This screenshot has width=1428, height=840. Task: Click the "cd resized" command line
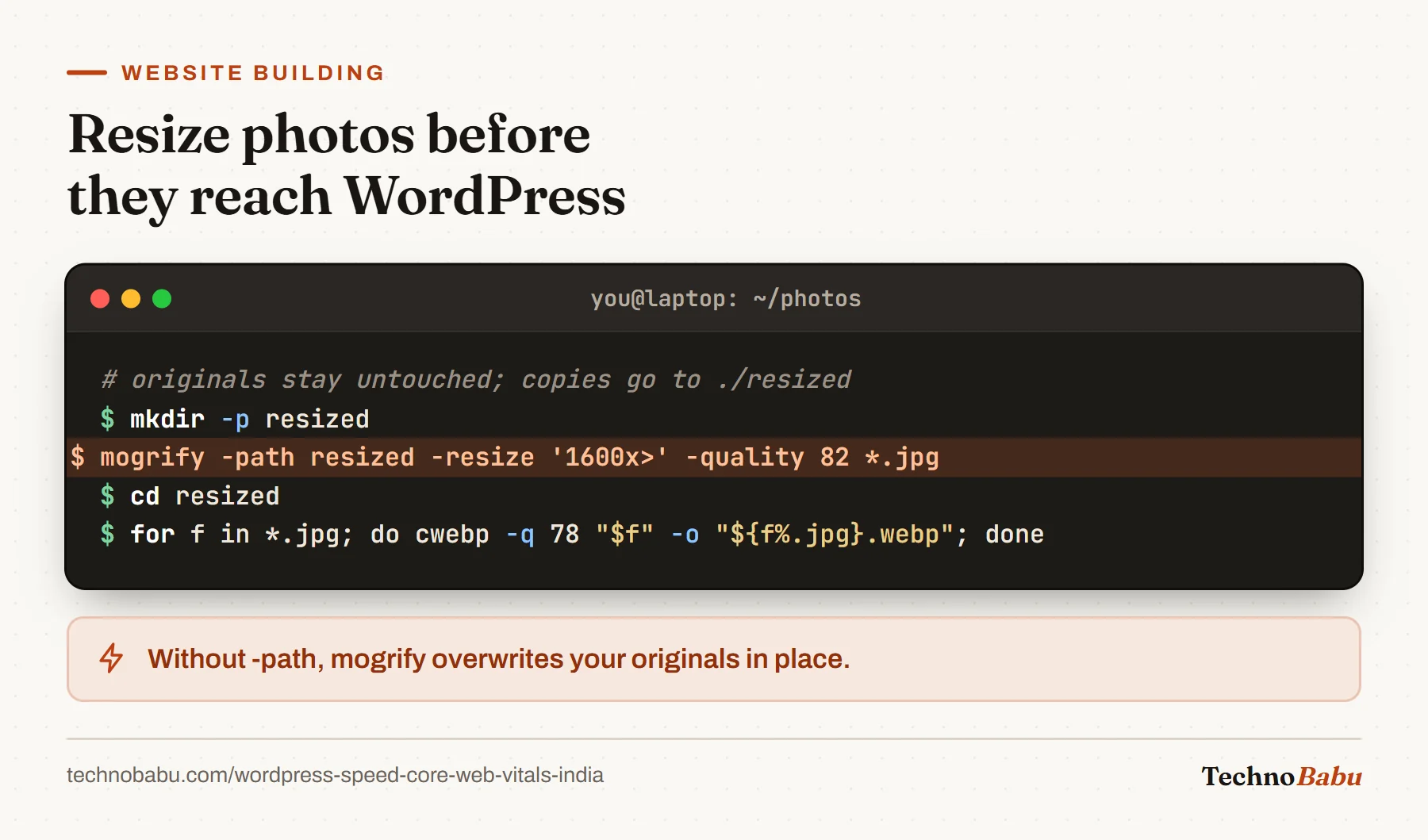tap(190, 496)
